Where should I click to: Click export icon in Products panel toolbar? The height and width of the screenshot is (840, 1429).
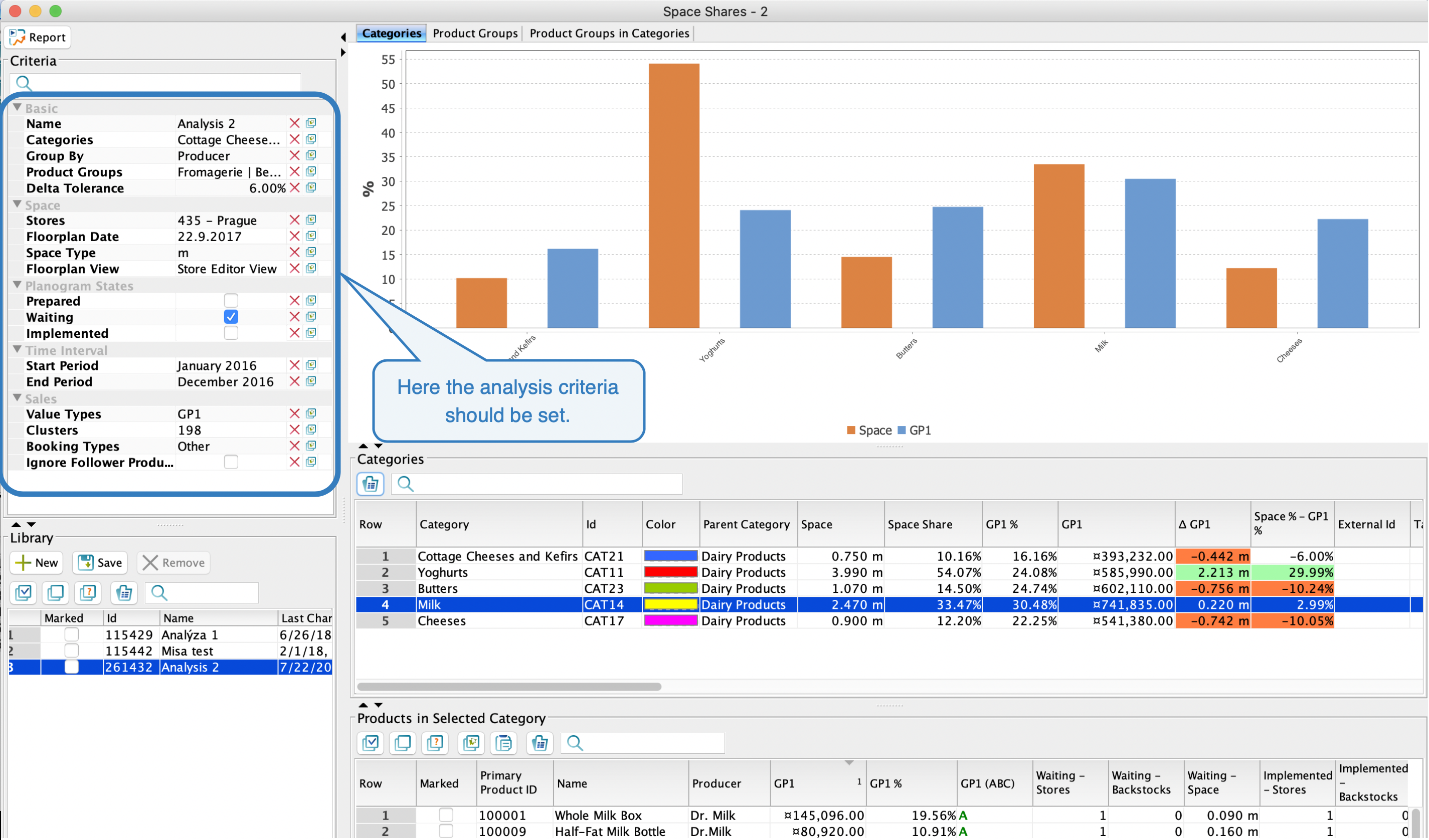pos(540,744)
